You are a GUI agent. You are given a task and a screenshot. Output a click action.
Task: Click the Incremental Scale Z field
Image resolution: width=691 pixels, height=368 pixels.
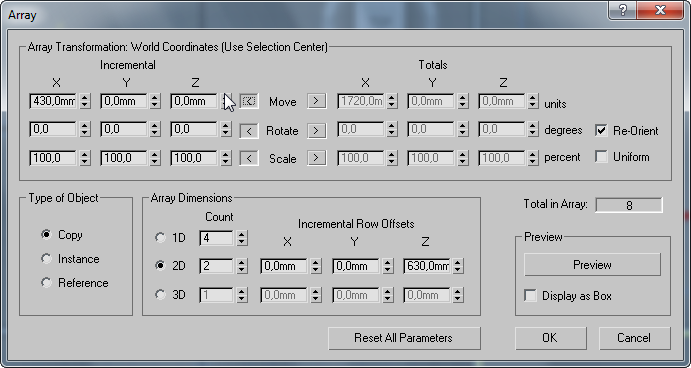(194, 158)
